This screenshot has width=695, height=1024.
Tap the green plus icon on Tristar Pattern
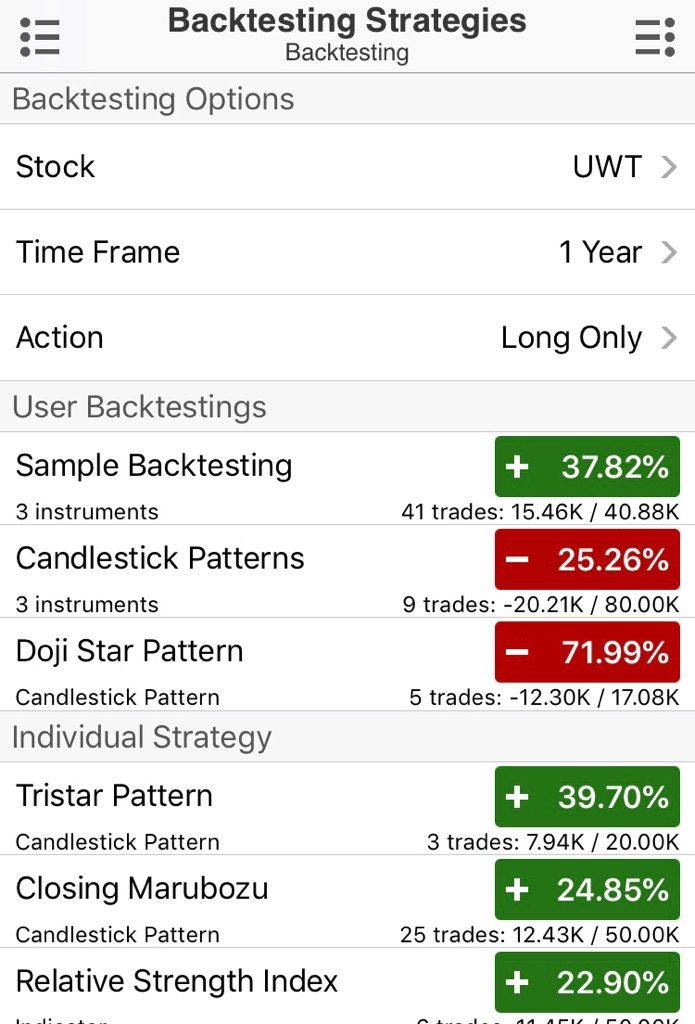click(517, 797)
